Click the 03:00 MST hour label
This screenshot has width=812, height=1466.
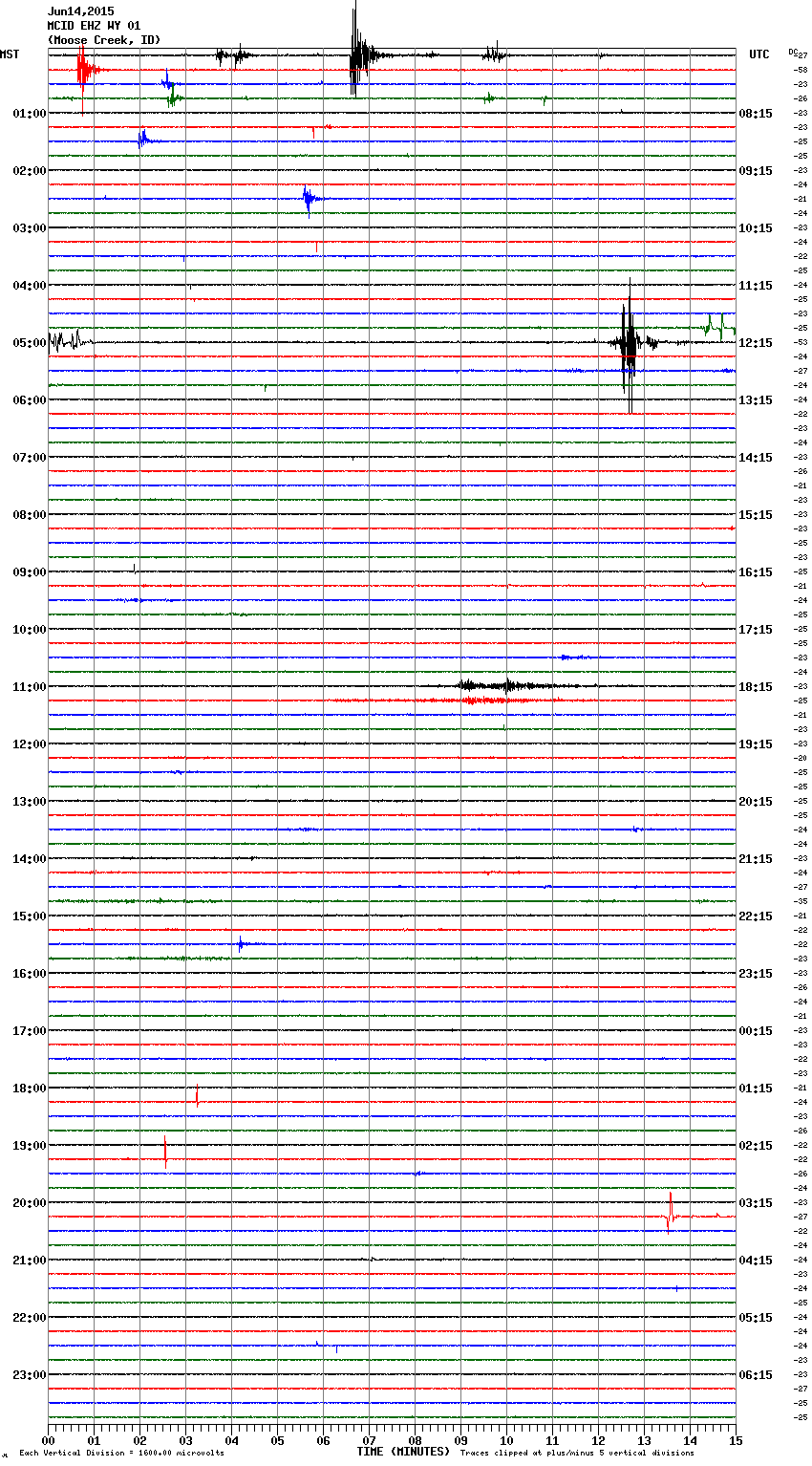pyautogui.click(x=30, y=228)
